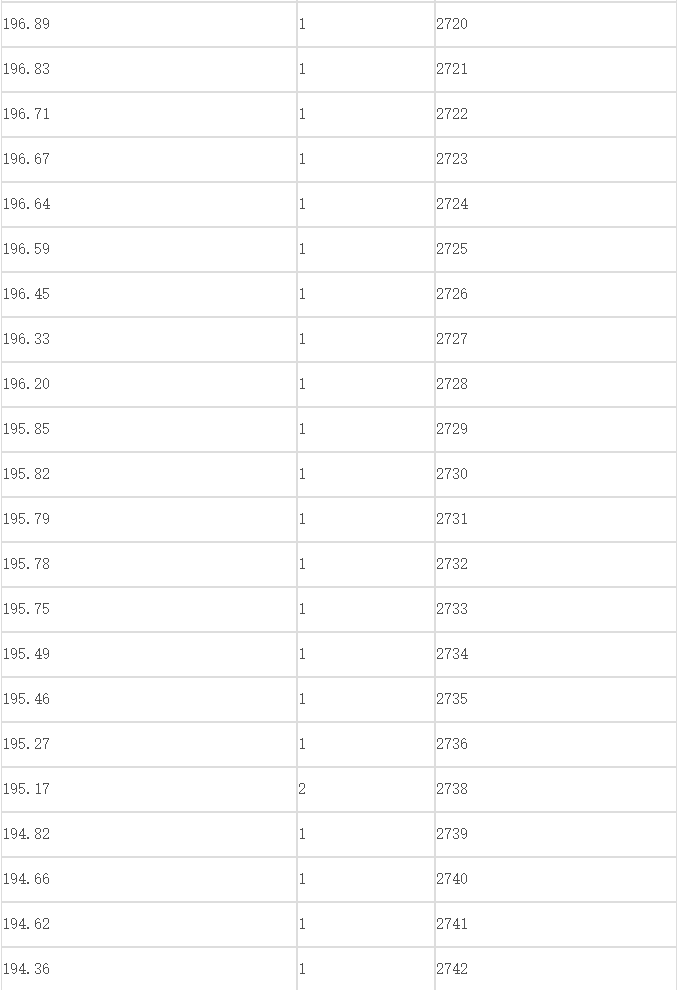This screenshot has width=678, height=990.
Task: Click the rank cell 2720
Action: click(556, 24)
